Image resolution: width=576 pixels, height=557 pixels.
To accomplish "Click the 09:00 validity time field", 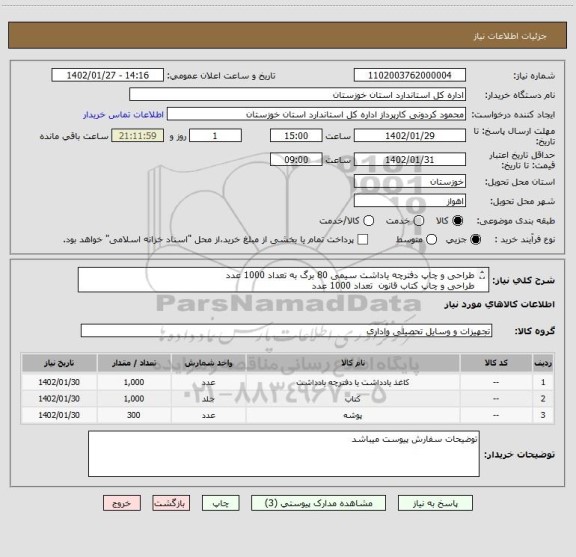I will pyautogui.click(x=296, y=159).
